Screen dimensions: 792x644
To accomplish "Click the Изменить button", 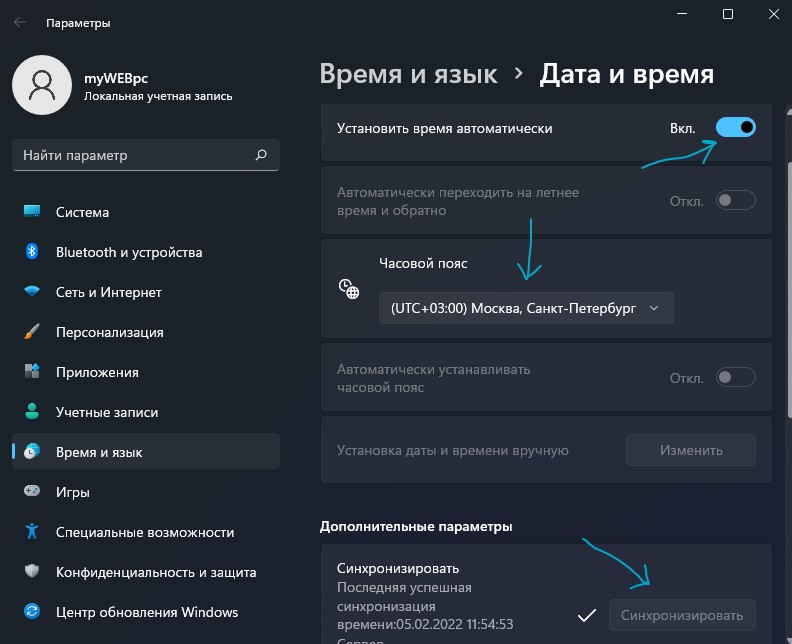I will click(x=690, y=450).
